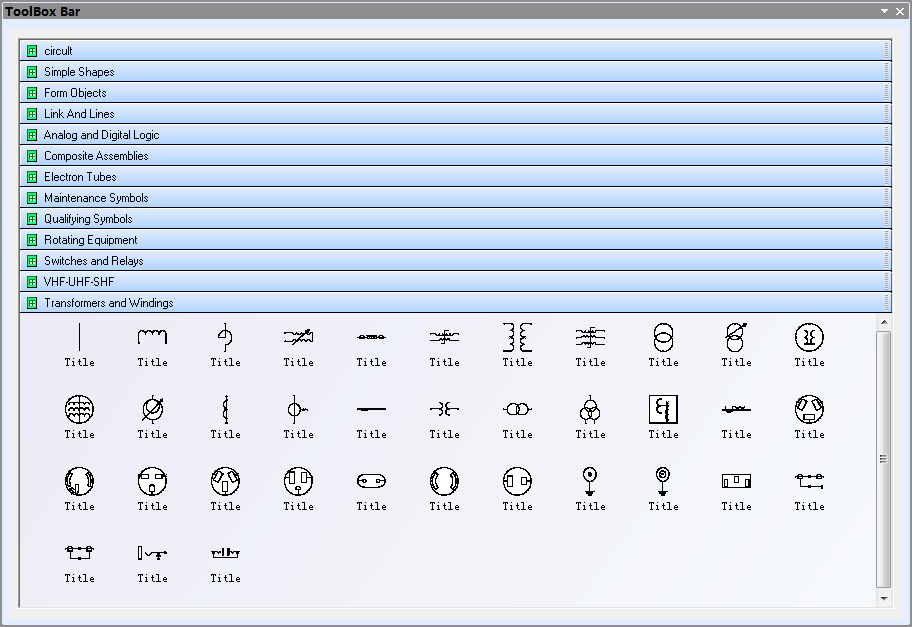Open the Electron Tubes section
This screenshot has width=912, height=627.
[x=80, y=177]
